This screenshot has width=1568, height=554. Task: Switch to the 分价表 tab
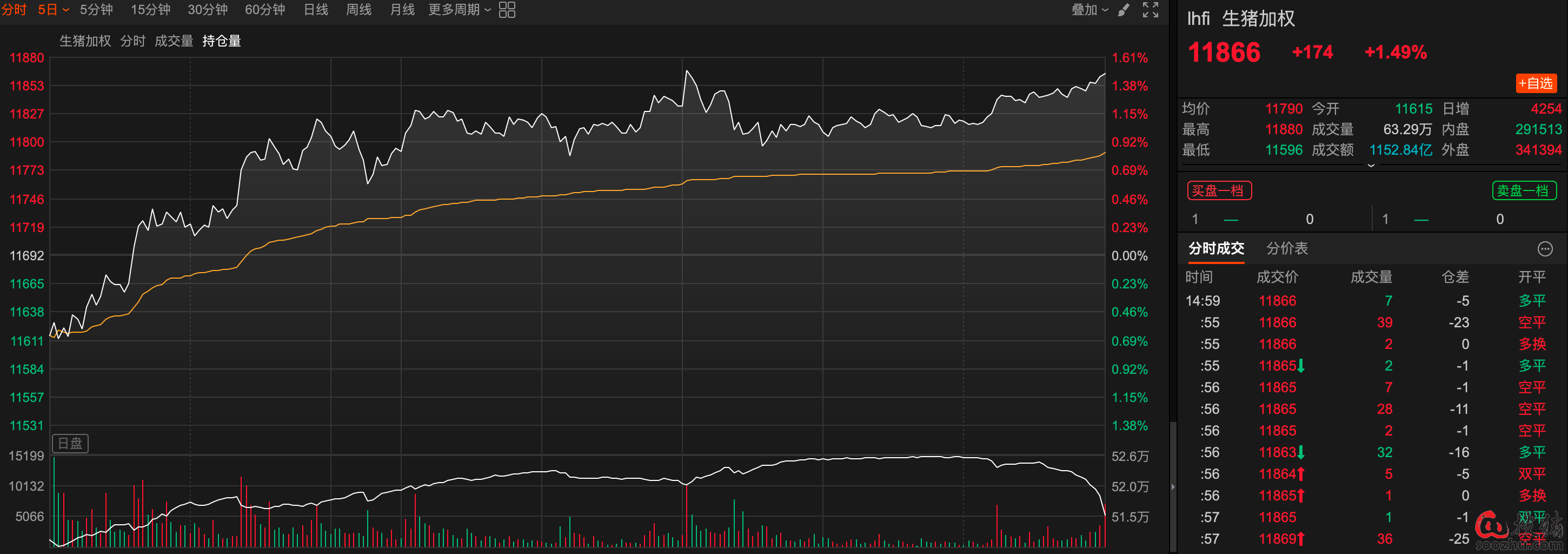tap(1287, 248)
